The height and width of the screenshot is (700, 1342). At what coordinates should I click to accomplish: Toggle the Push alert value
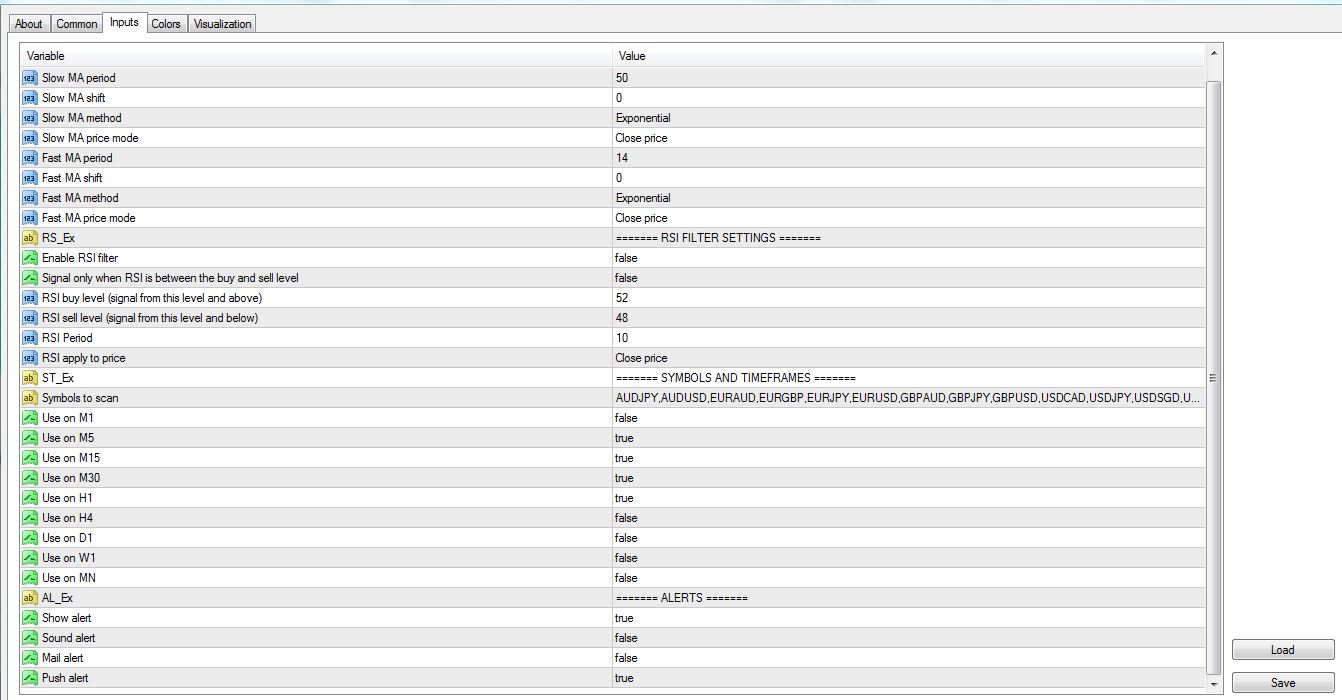(x=909, y=678)
